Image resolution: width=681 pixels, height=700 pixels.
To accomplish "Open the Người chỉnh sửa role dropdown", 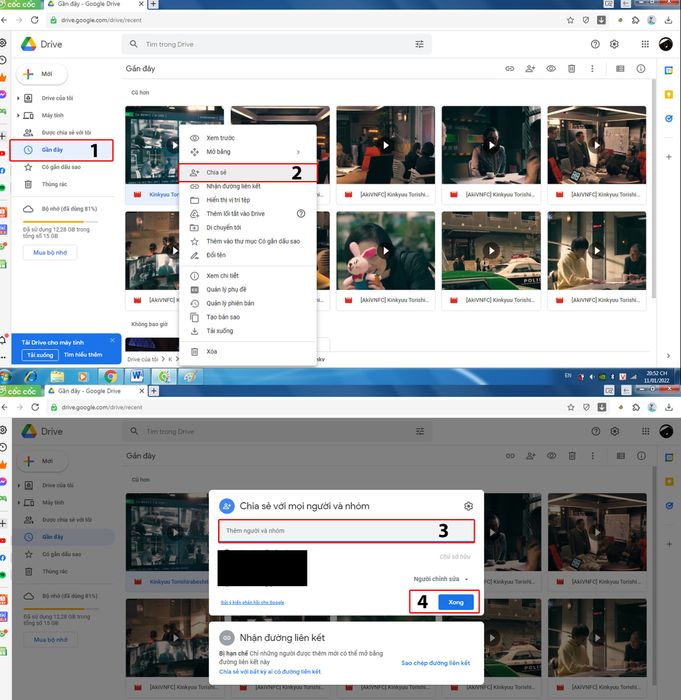I will coord(441,579).
